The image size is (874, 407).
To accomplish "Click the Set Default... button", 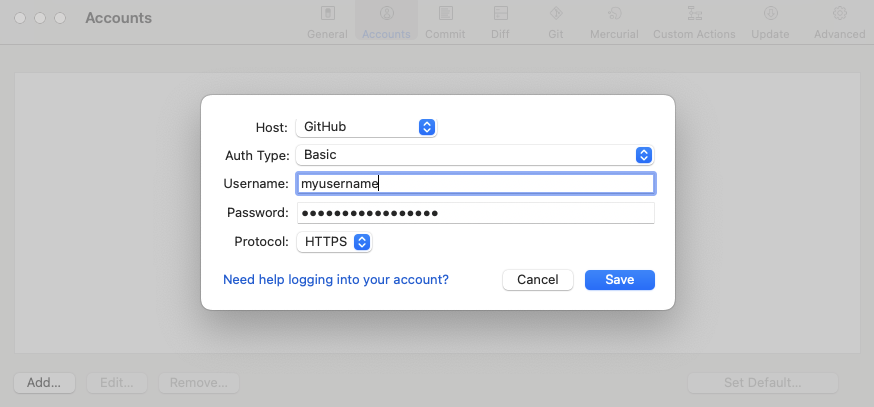I will click(763, 383).
